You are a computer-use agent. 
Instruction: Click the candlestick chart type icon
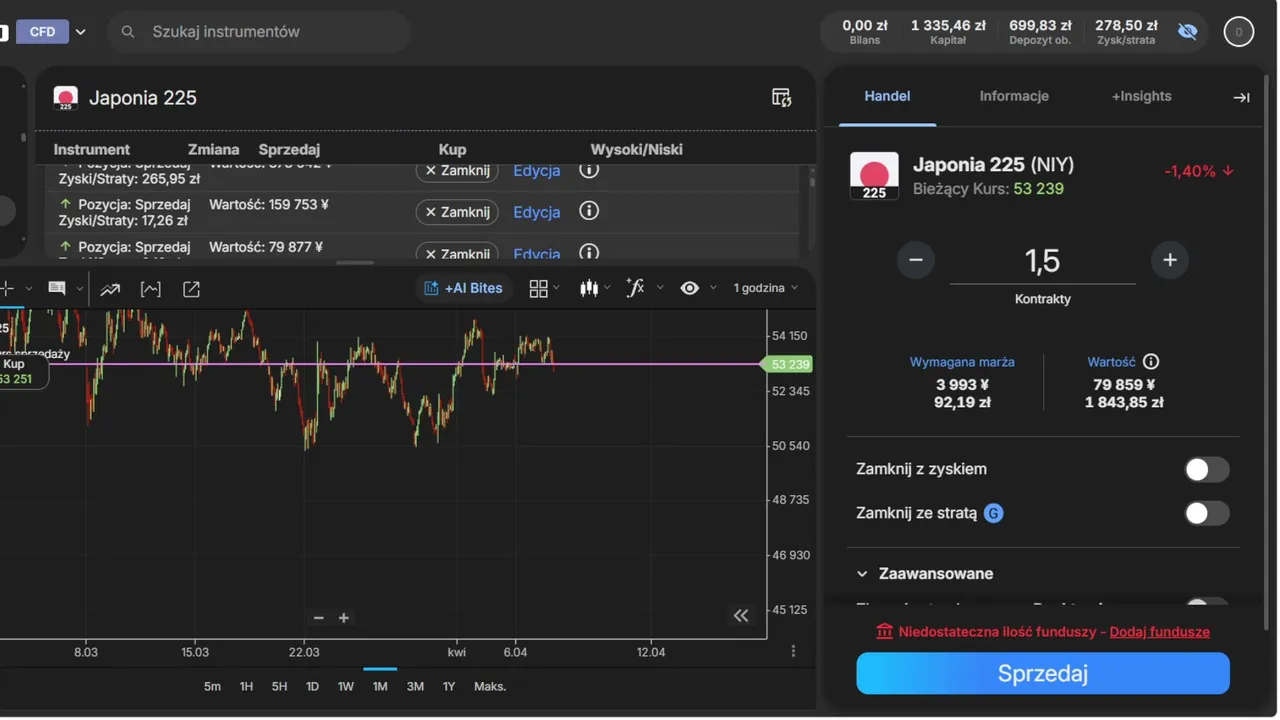click(589, 288)
